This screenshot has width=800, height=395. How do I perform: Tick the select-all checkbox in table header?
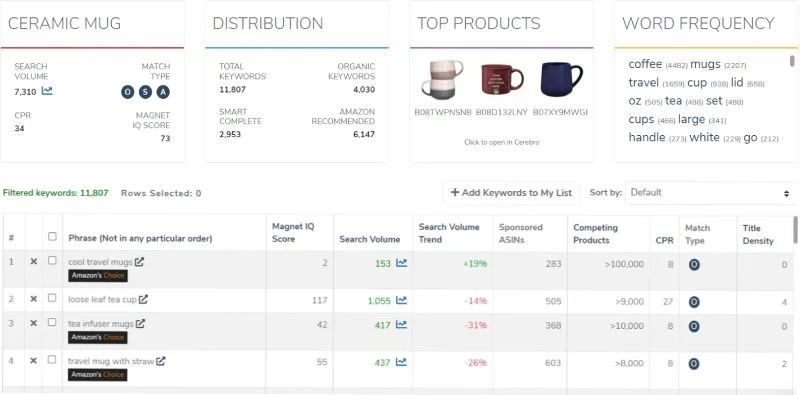coord(52,236)
